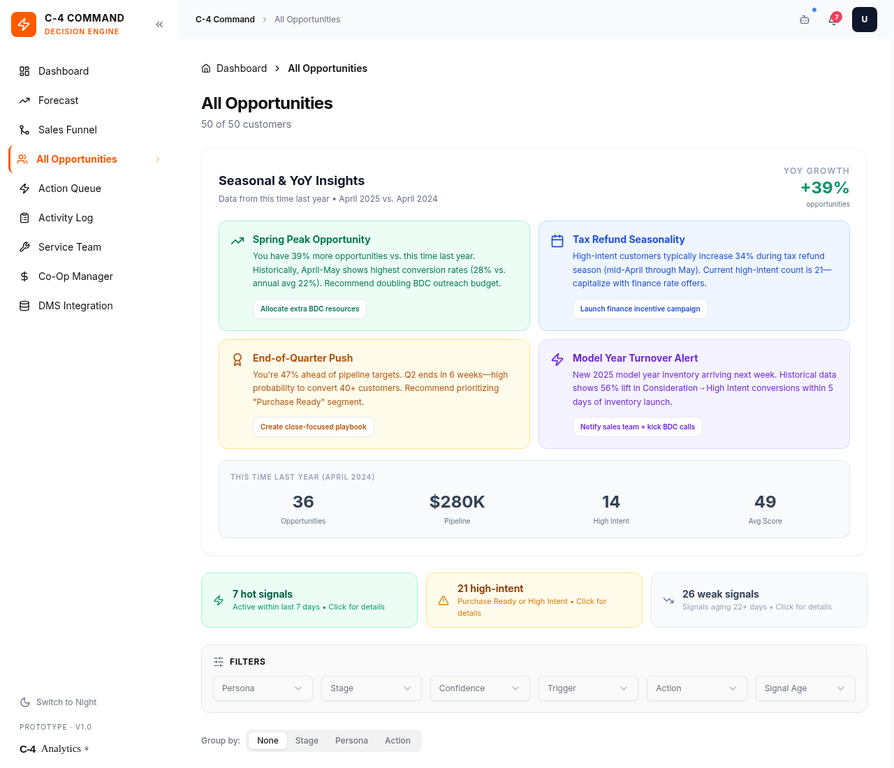Viewport: 894px width, 768px height.
Task: Click the home icon in breadcrumb
Action: coord(206,68)
